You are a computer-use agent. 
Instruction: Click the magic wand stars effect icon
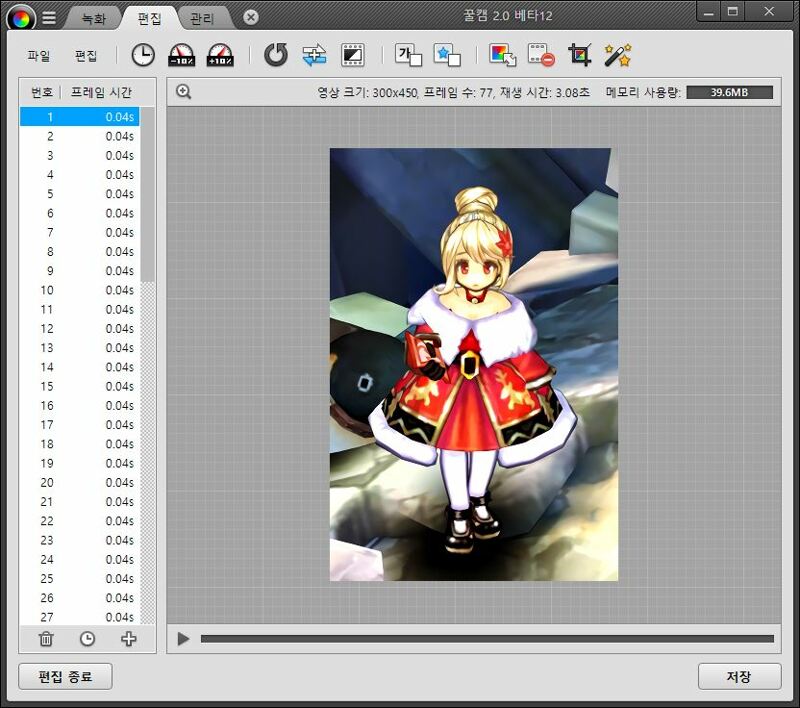click(618, 55)
